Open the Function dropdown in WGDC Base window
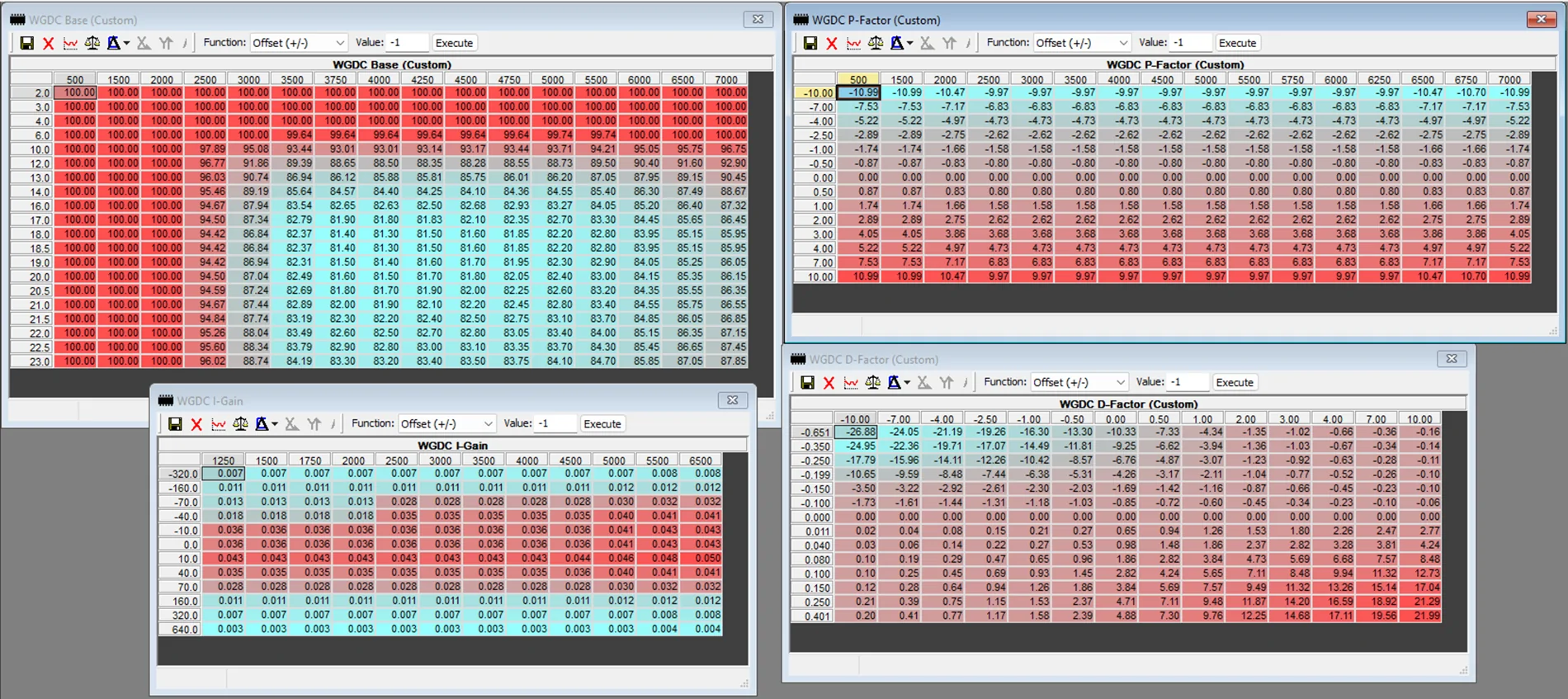 298,43
